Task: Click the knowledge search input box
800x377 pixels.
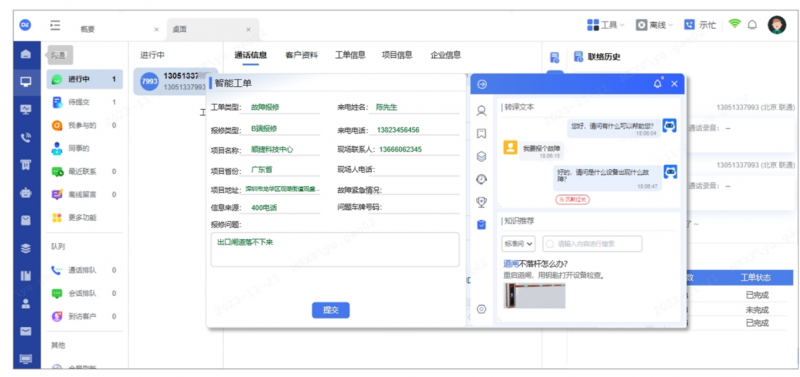Action: point(592,244)
